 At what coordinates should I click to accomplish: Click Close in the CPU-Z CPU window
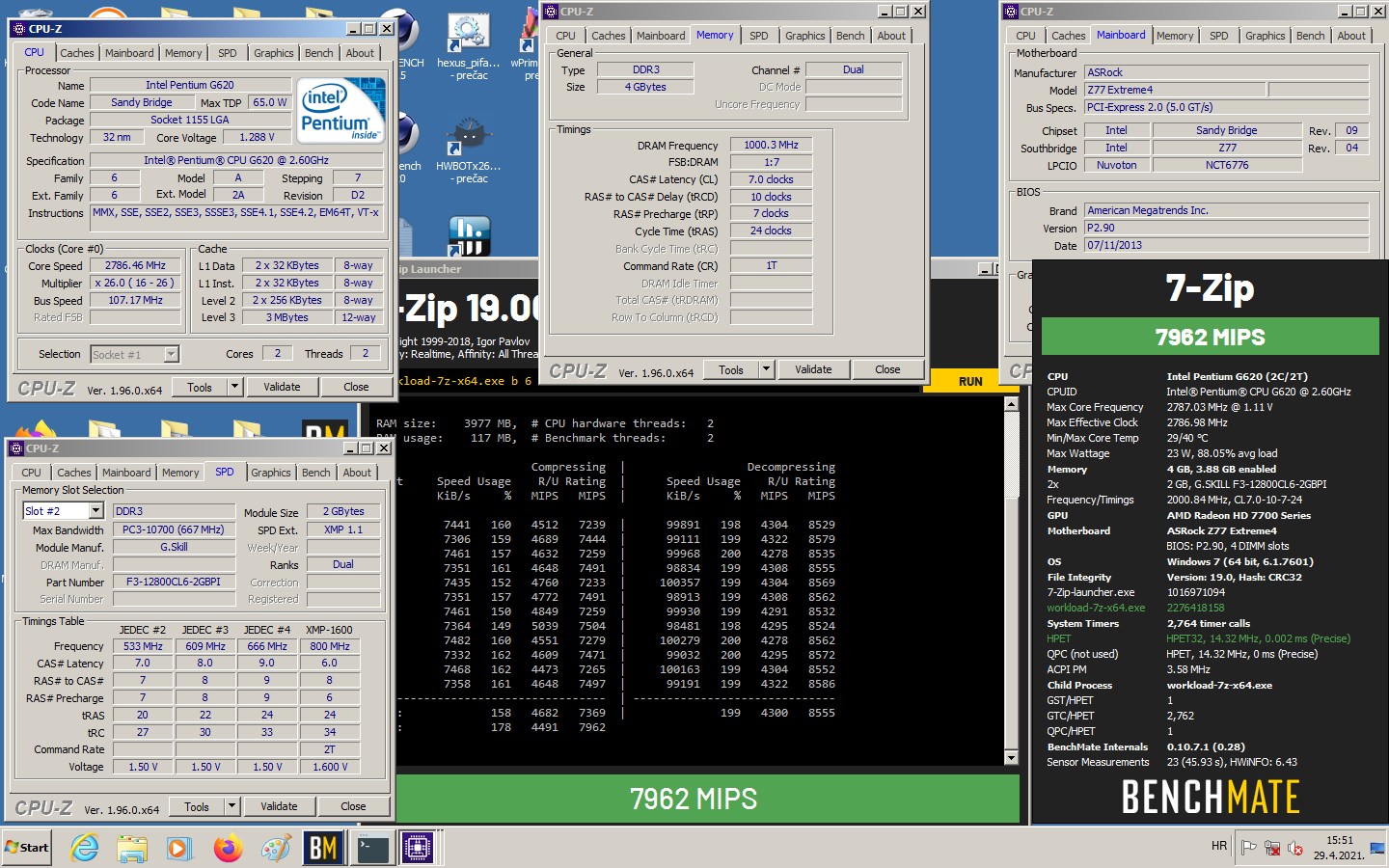coord(356,387)
